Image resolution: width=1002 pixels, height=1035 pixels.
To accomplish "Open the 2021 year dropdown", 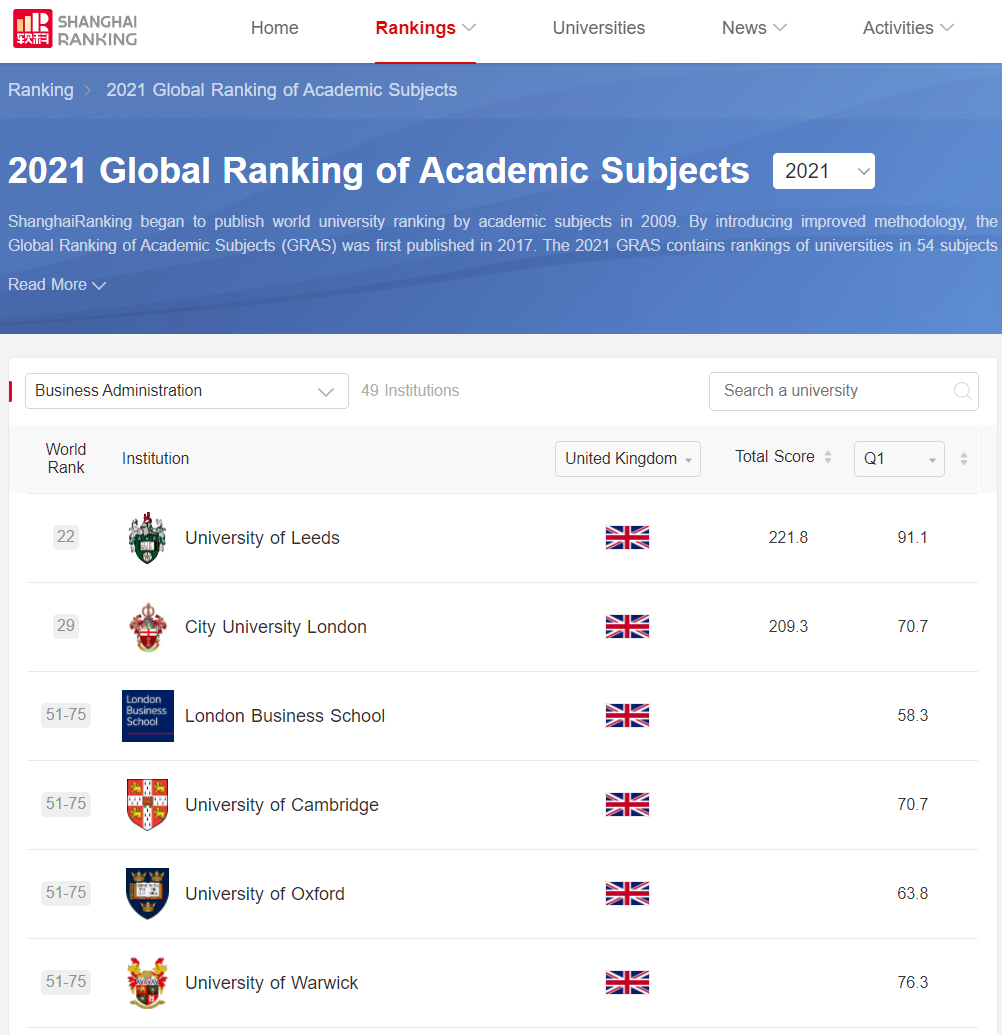I will pyautogui.click(x=824, y=171).
